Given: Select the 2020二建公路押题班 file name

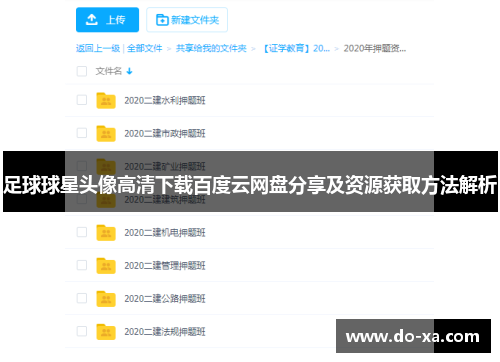Looking at the screenshot, I should pos(165,298).
